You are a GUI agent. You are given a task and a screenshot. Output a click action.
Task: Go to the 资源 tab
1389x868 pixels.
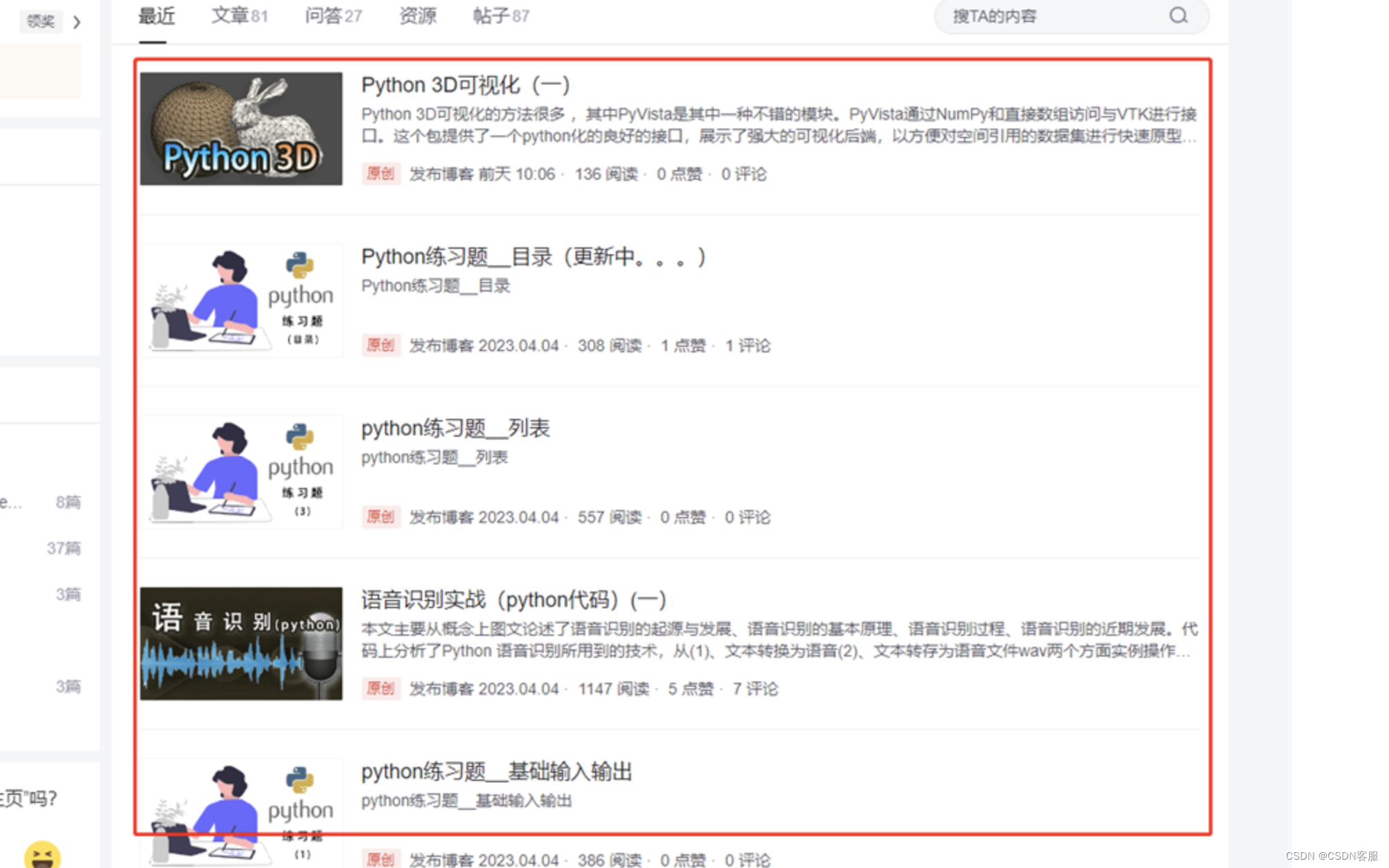click(x=417, y=16)
